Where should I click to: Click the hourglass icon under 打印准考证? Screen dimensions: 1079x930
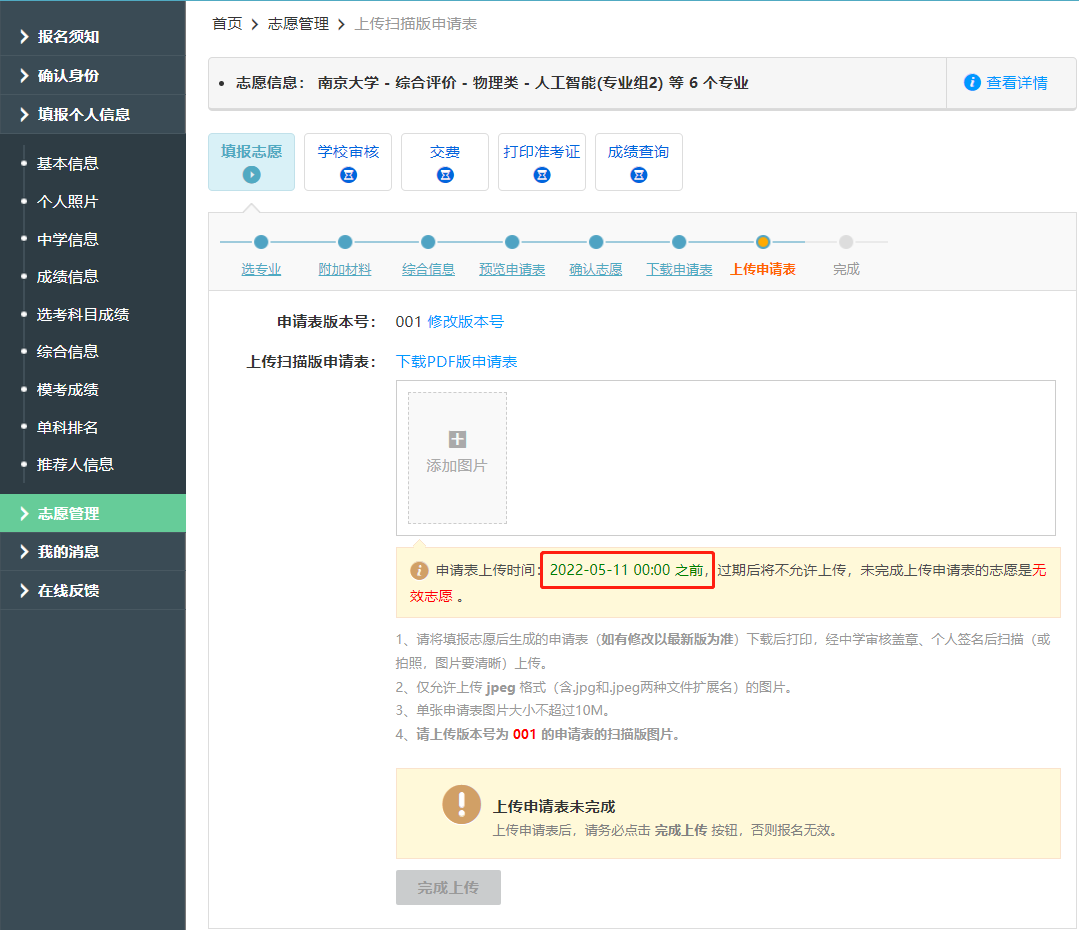point(542,175)
